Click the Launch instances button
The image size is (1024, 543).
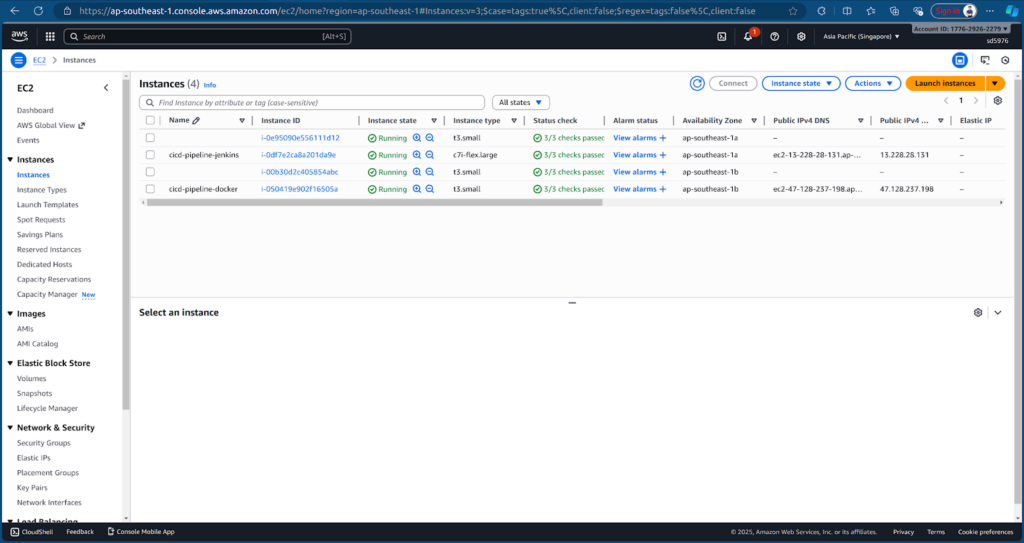pyautogui.click(x=945, y=83)
